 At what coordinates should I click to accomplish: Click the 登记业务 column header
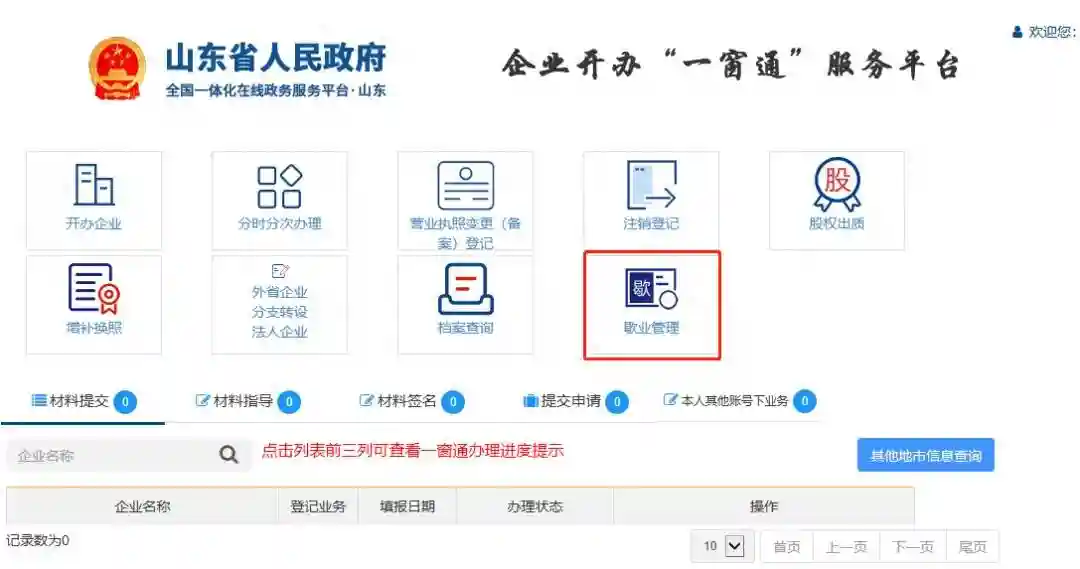click(318, 506)
